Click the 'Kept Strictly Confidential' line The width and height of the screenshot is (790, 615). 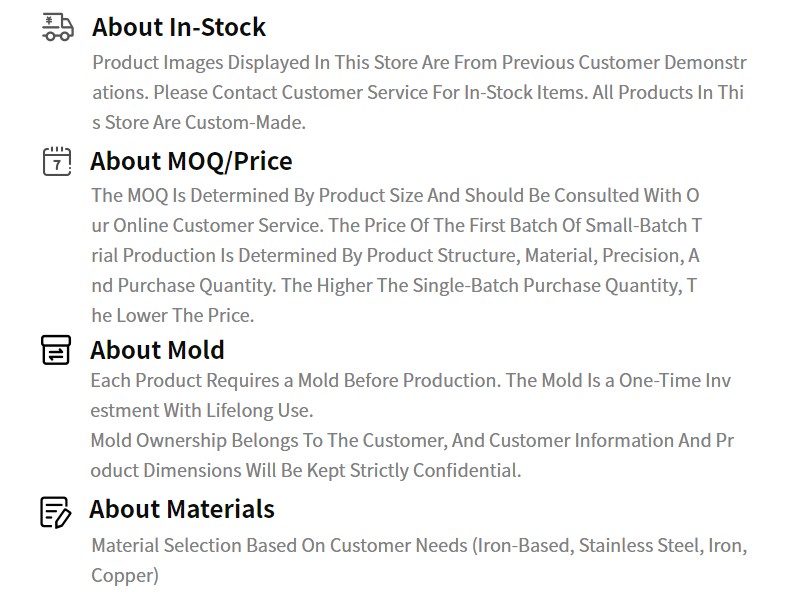[x=306, y=470]
